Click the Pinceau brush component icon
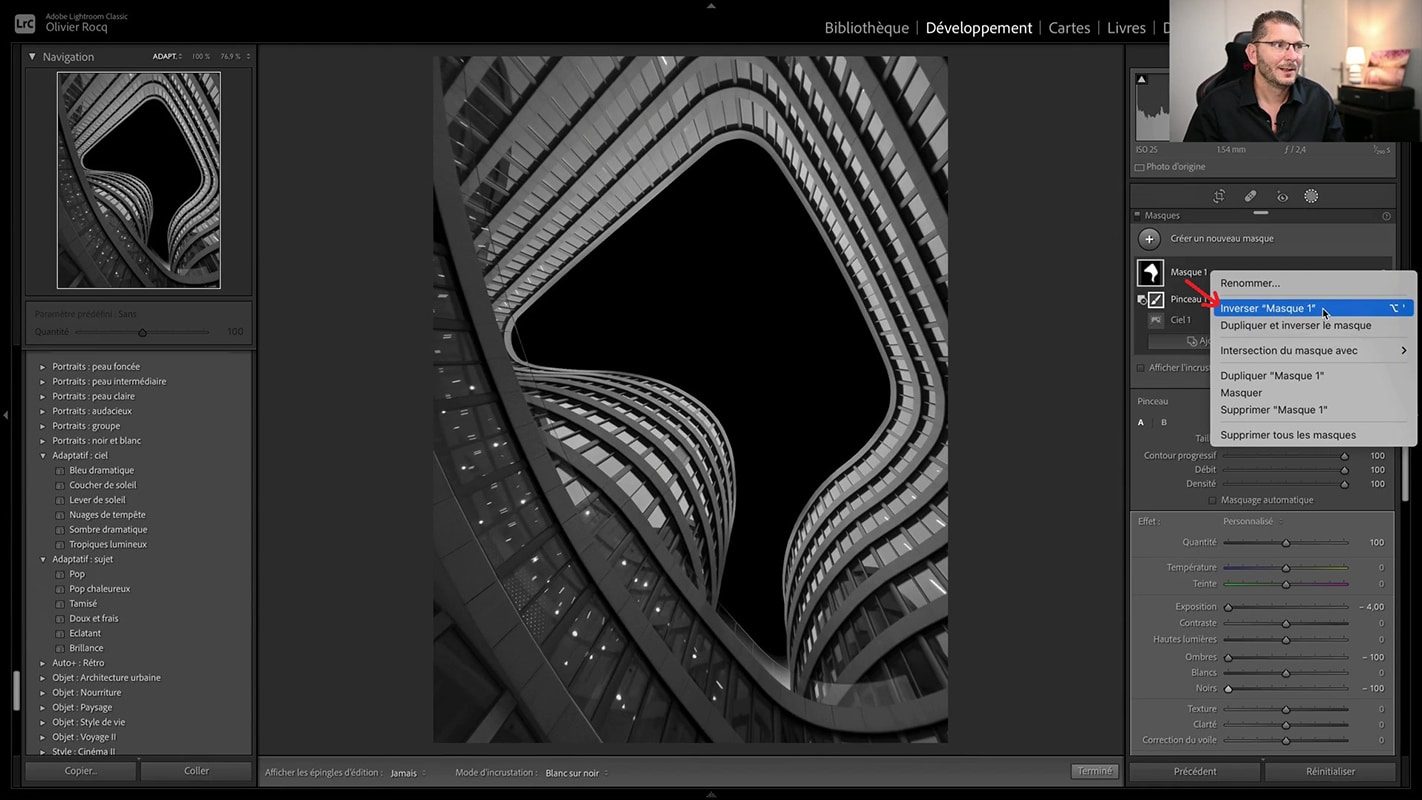 [1156, 299]
